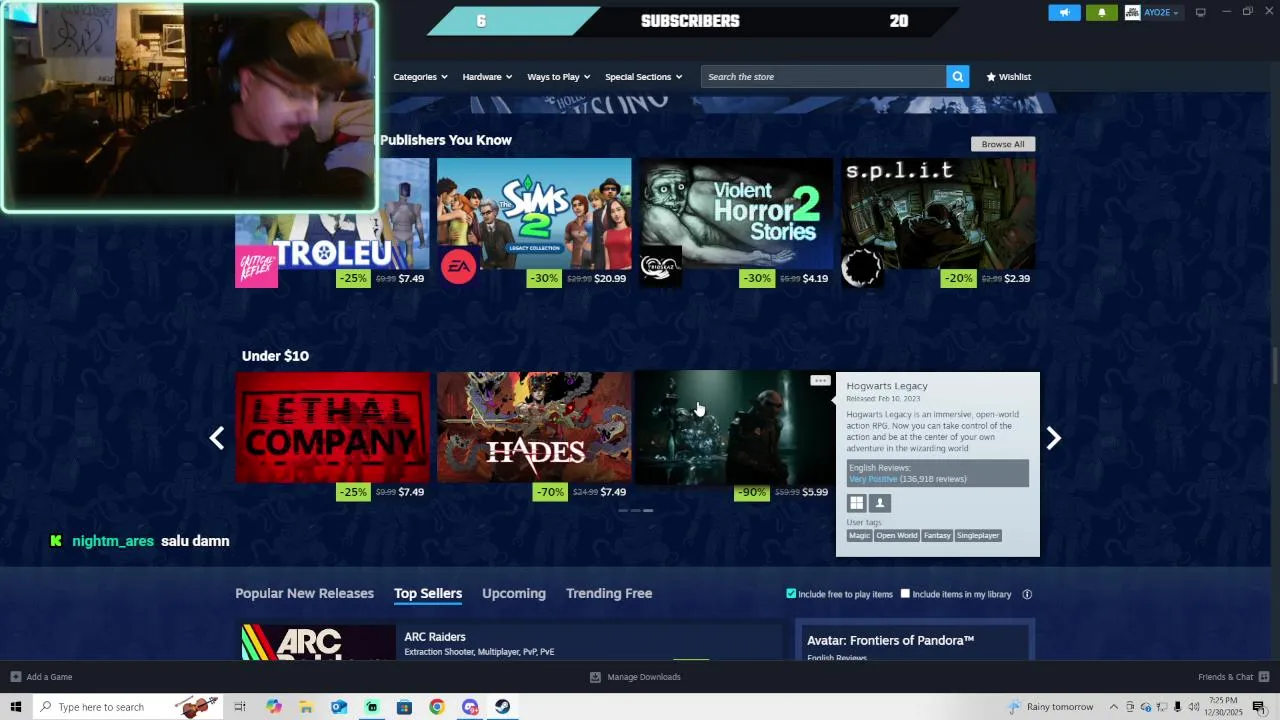
Task: Open ARC Raiders top seller row
Action: tap(510, 642)
